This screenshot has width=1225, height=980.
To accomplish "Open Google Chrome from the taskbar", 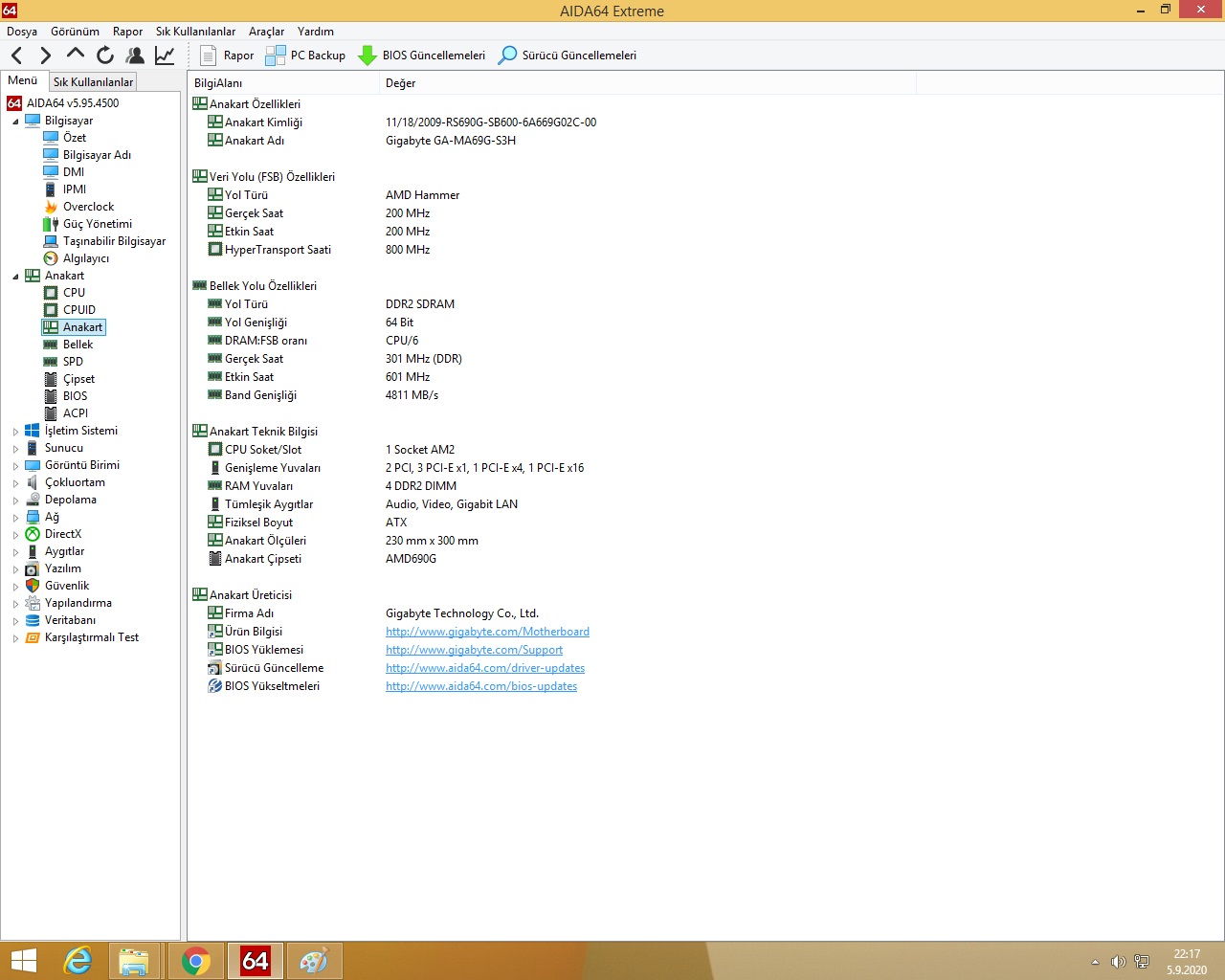I will (196, 961).
